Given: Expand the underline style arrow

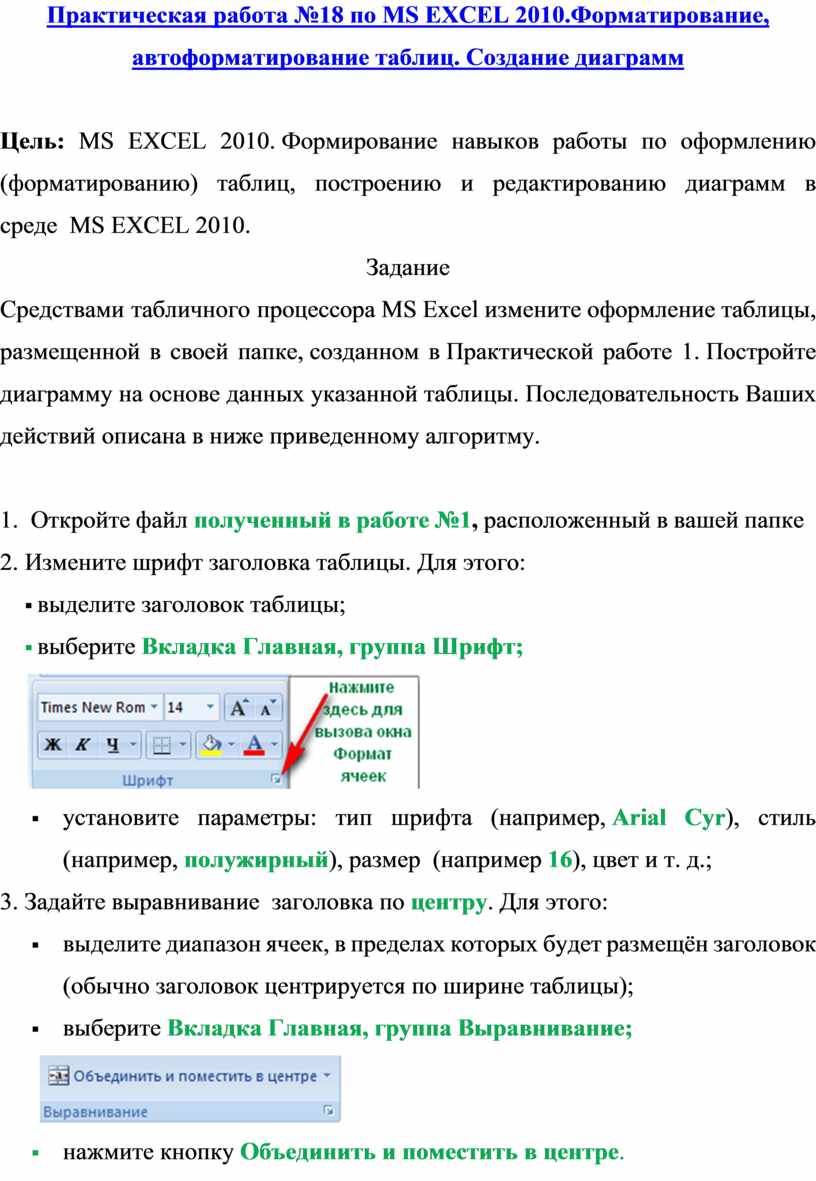Looking at the screenshot, I should (133, 745).
